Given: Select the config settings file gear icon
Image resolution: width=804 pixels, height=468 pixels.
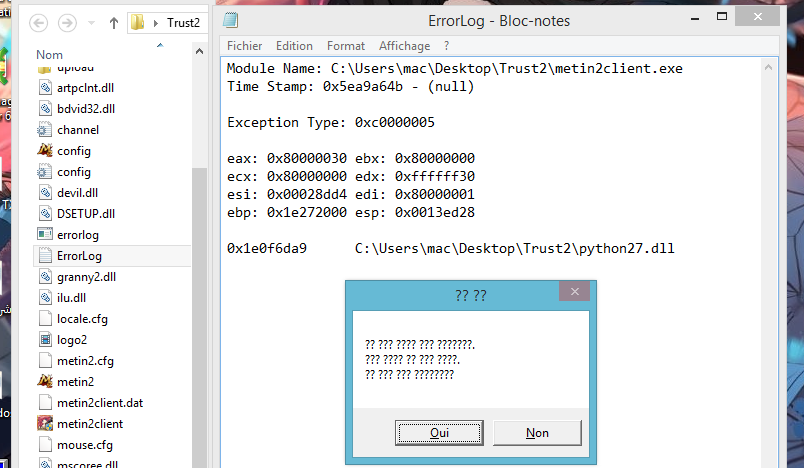Looking at the screenshot, I should [x=45, y=172].
